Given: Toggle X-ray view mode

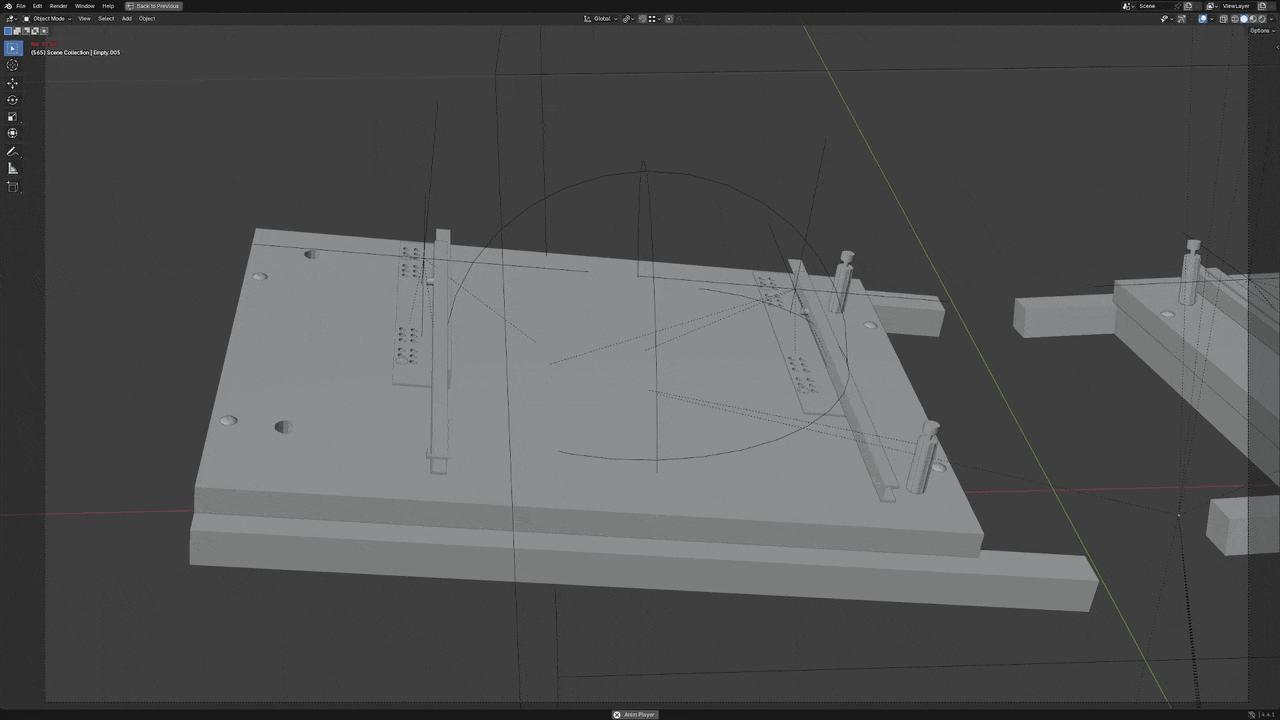Looking at the screenshot, I should point(1224,19).
